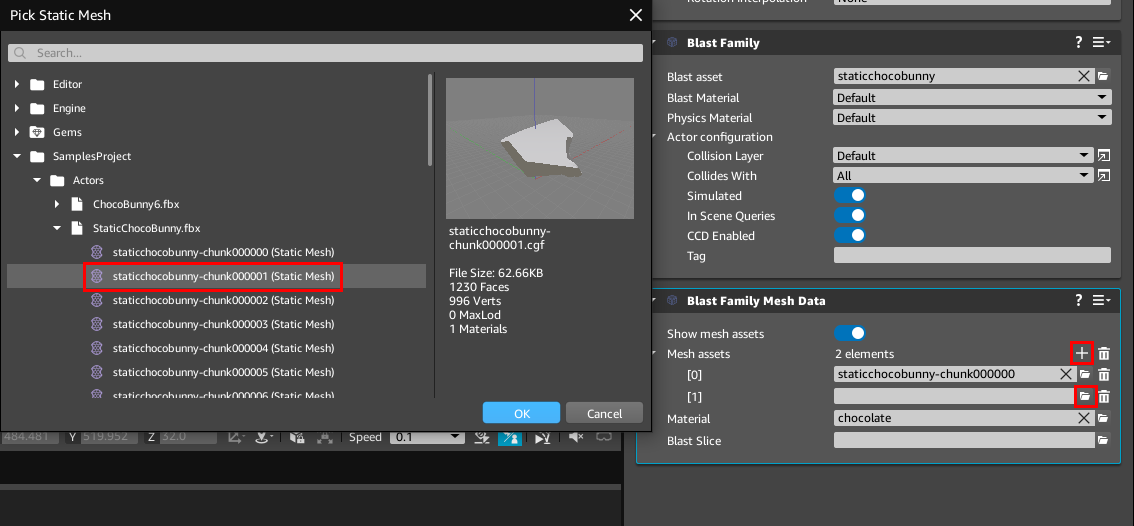Click the Blast Slice field

(963, 440)
